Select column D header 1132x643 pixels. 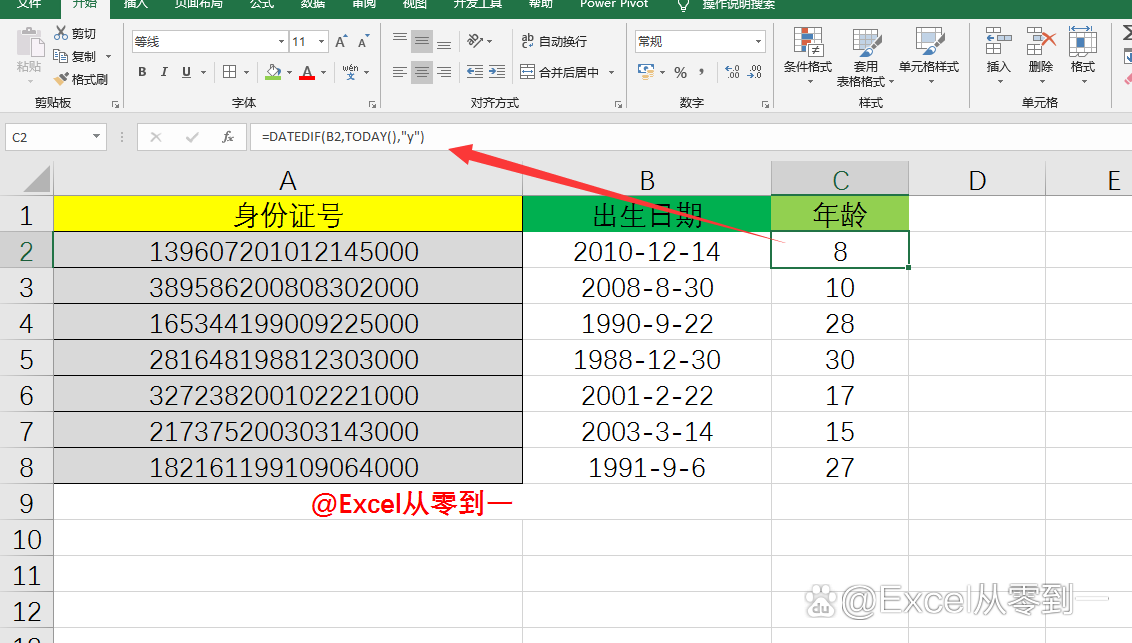click(977, 180)
